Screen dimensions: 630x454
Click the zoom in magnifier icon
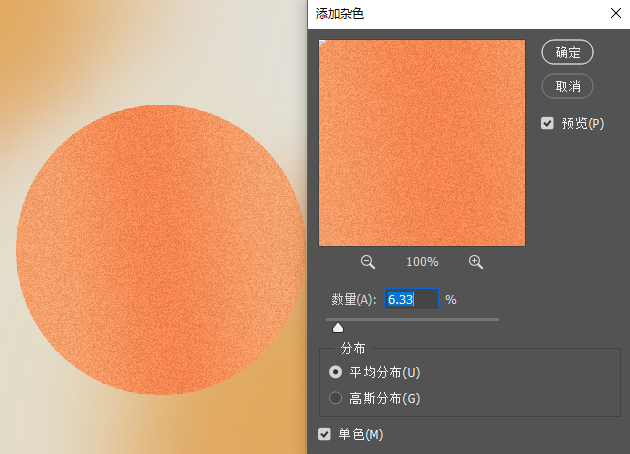tap(476, 262)
